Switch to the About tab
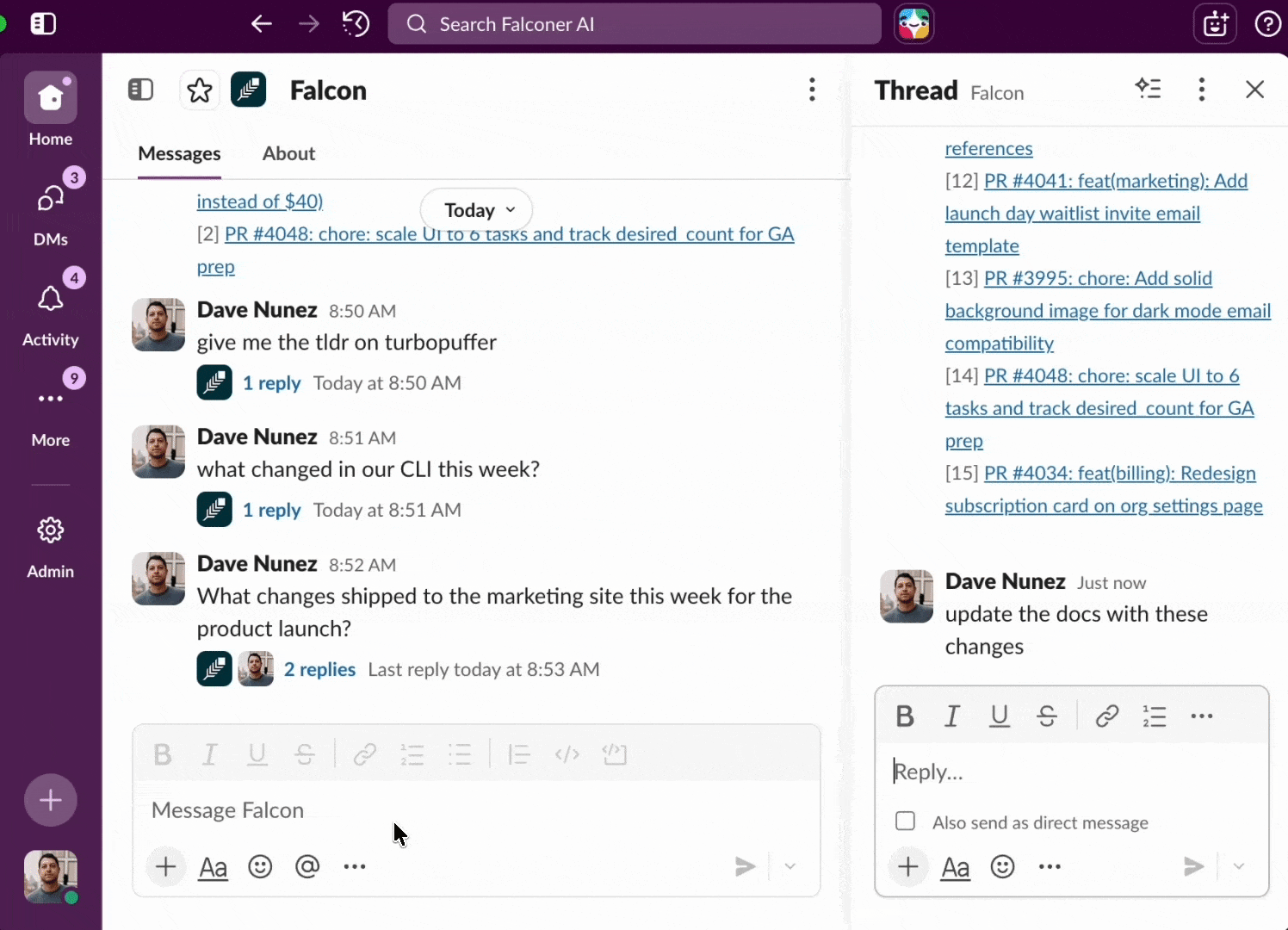 (288, 153)
